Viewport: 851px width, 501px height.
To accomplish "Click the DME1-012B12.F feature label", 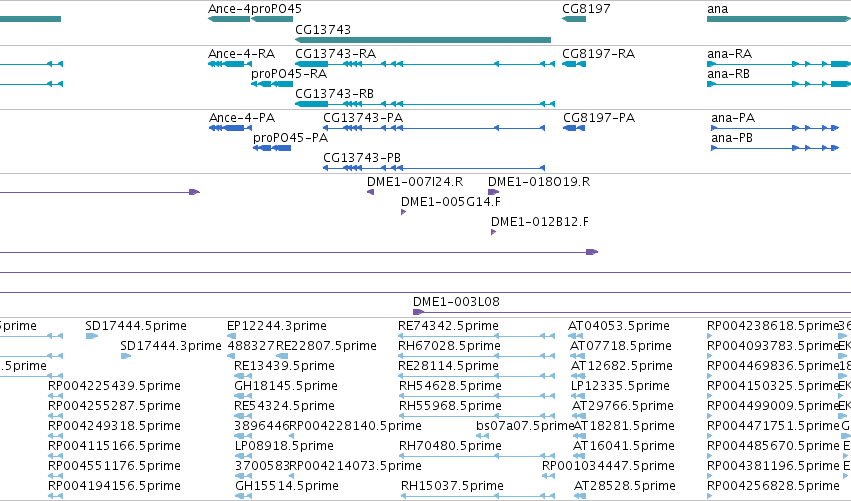I will point(540,222).
